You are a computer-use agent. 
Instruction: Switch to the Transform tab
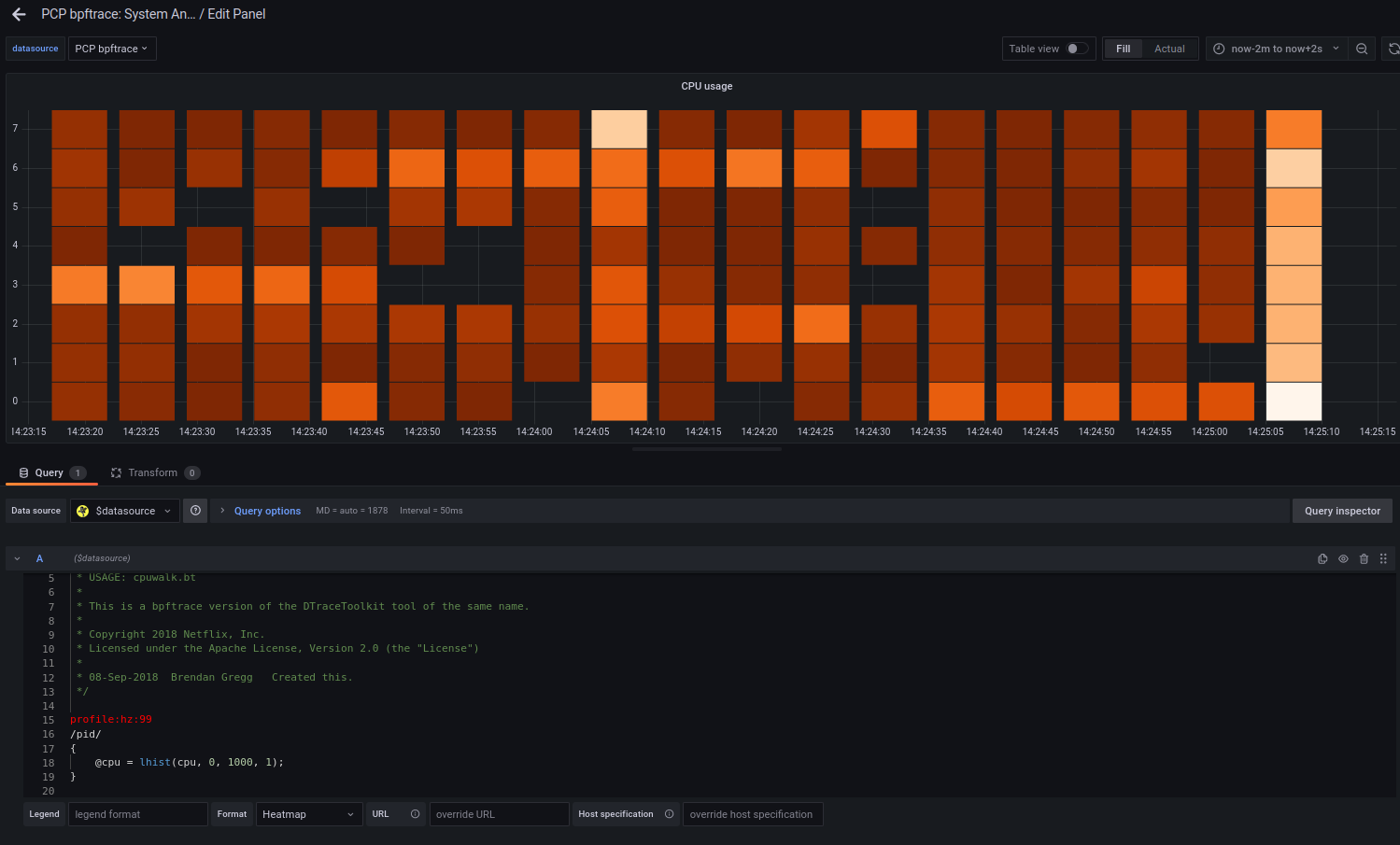coord(153,472)
